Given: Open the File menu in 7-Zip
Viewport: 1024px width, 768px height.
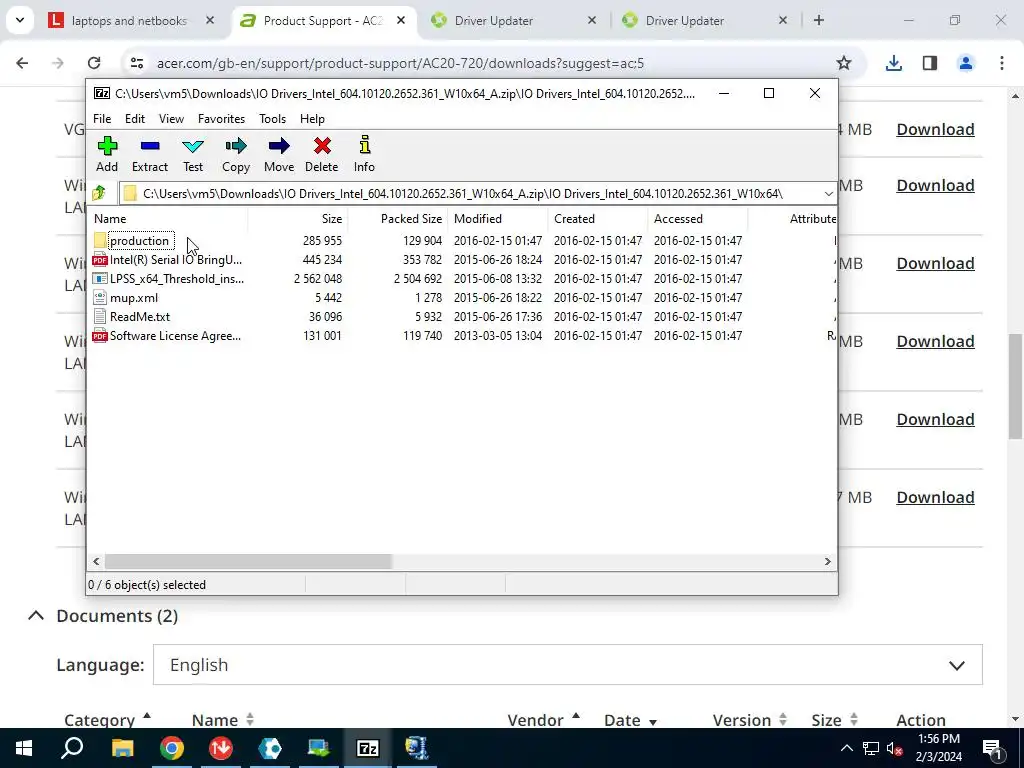Looking at the screenshot, I should click(x=102, y=118).
